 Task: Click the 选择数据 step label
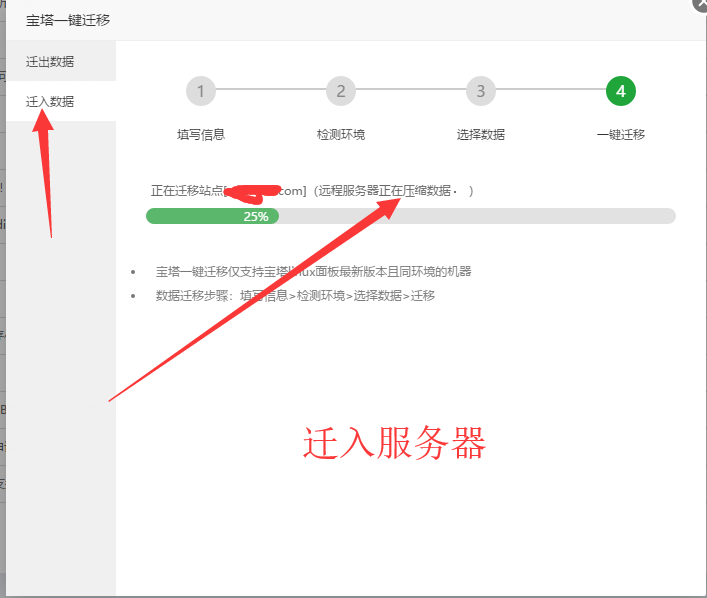tap(481, 134)
